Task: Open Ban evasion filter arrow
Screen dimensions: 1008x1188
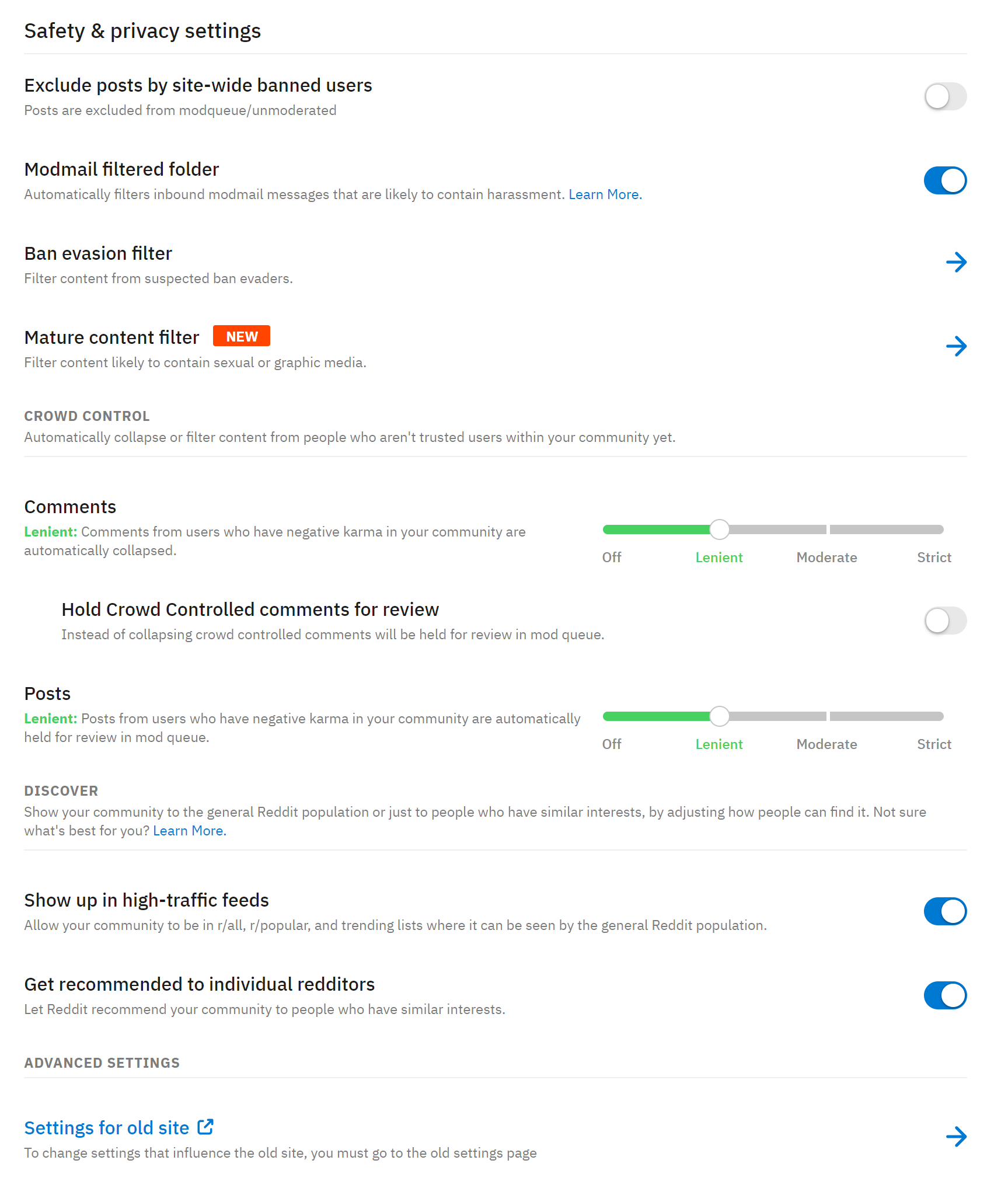Action: 956,262
